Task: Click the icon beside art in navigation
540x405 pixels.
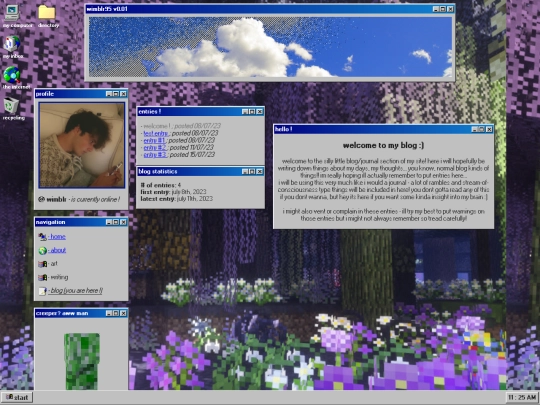Action: [42, 264]
